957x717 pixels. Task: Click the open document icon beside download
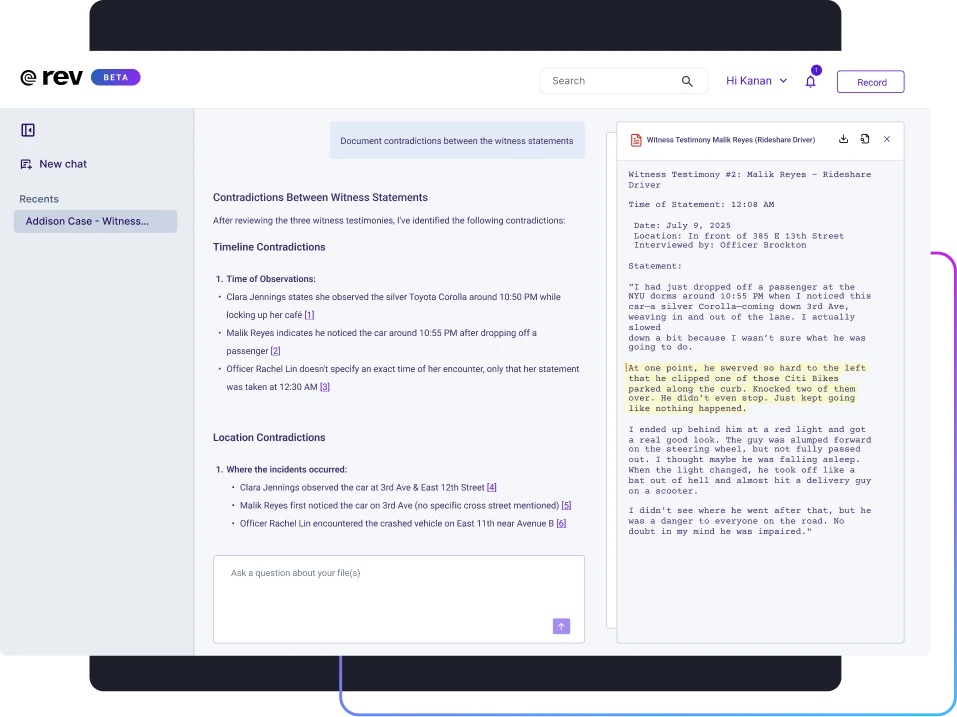click(865, 139)
